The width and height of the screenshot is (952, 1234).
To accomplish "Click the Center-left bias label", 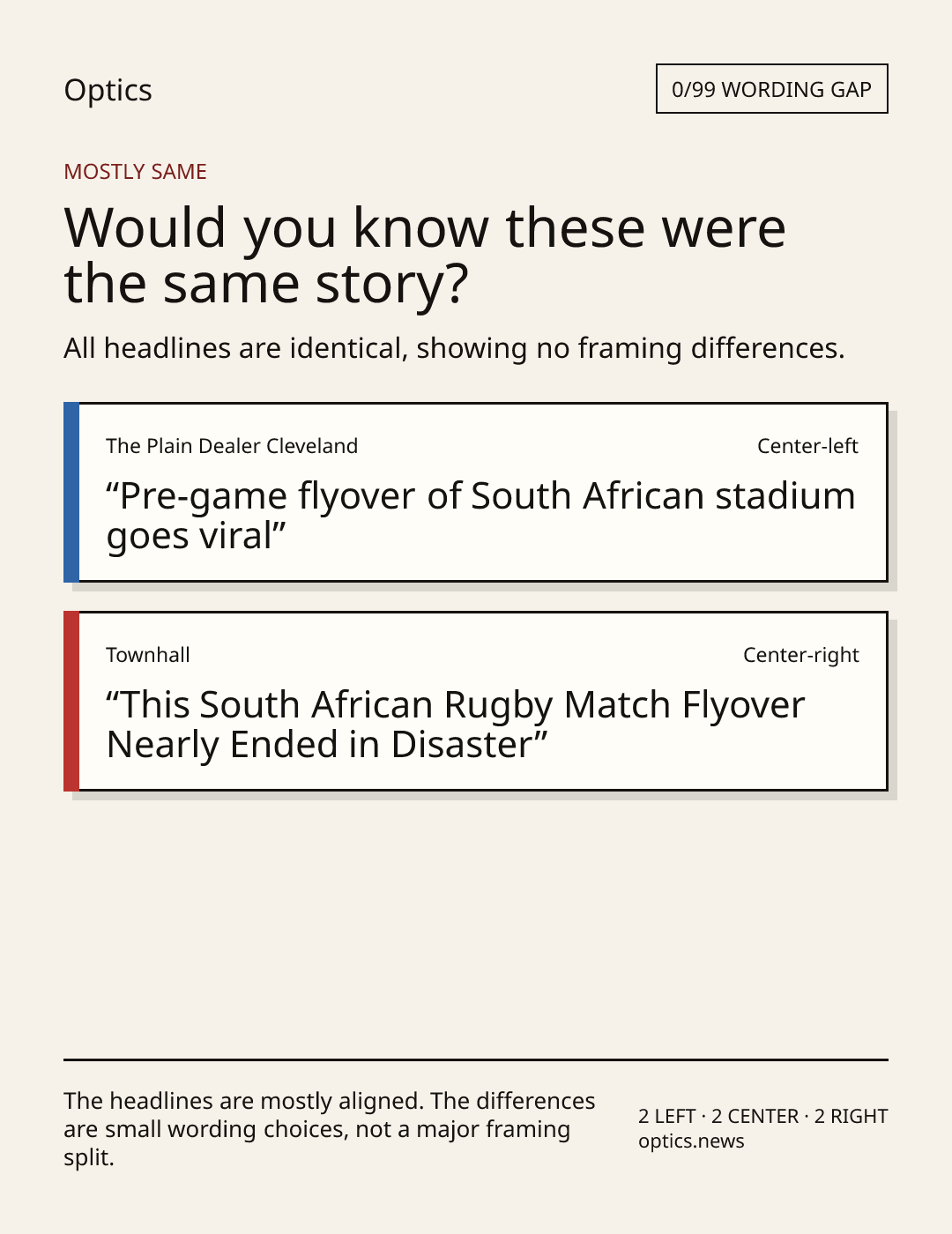I will tap(807, 446).
